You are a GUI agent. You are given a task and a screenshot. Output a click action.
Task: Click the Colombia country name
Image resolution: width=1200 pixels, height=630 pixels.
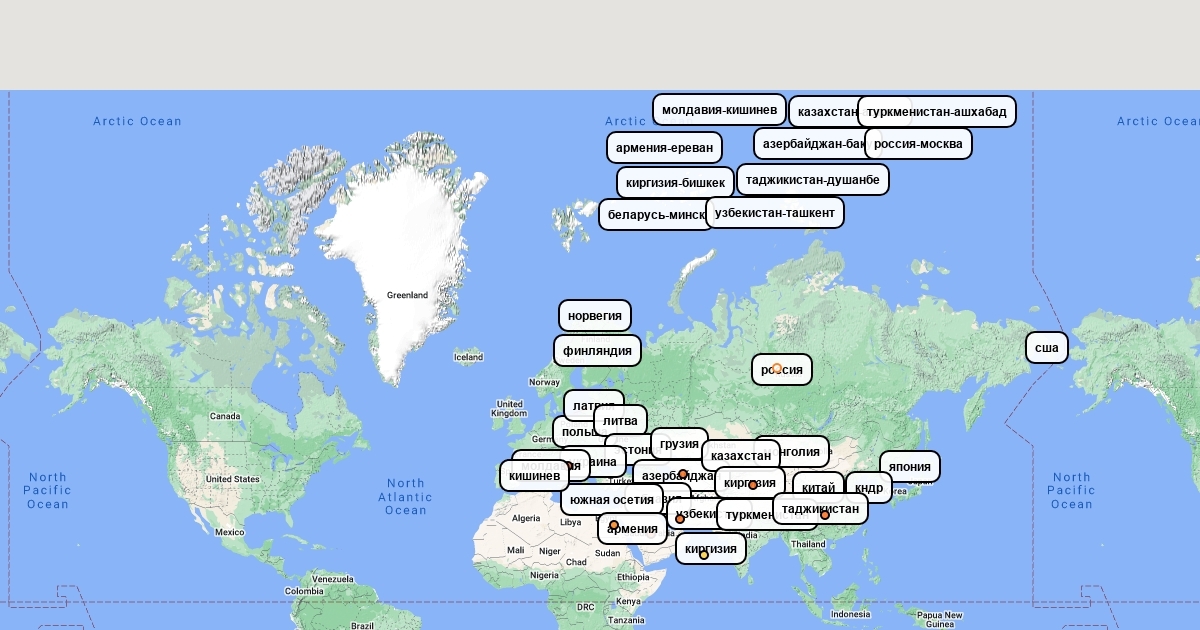pyautogui.click(x=303, y=591)
